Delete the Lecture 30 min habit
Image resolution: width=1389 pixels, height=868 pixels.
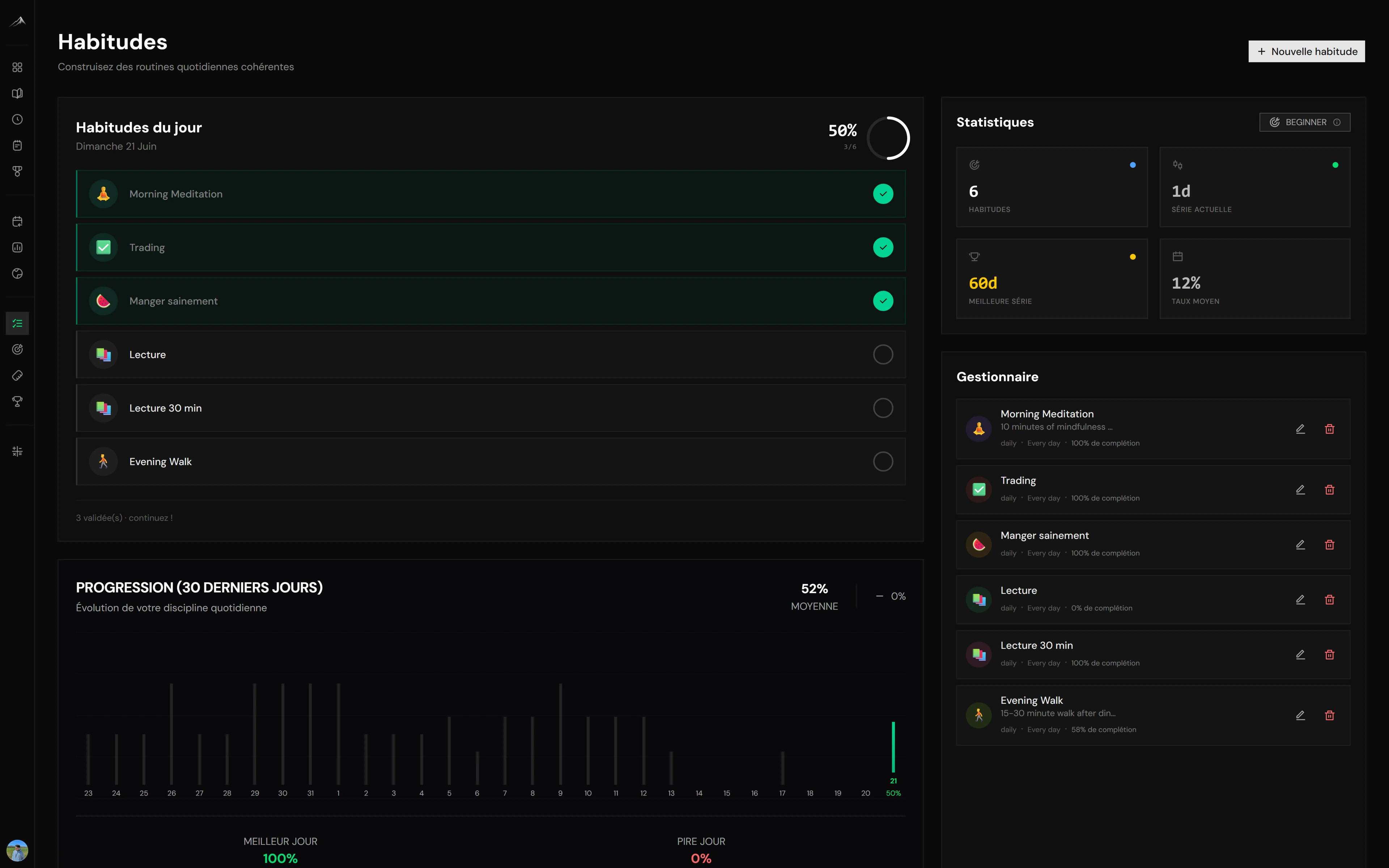point(1329,655)
